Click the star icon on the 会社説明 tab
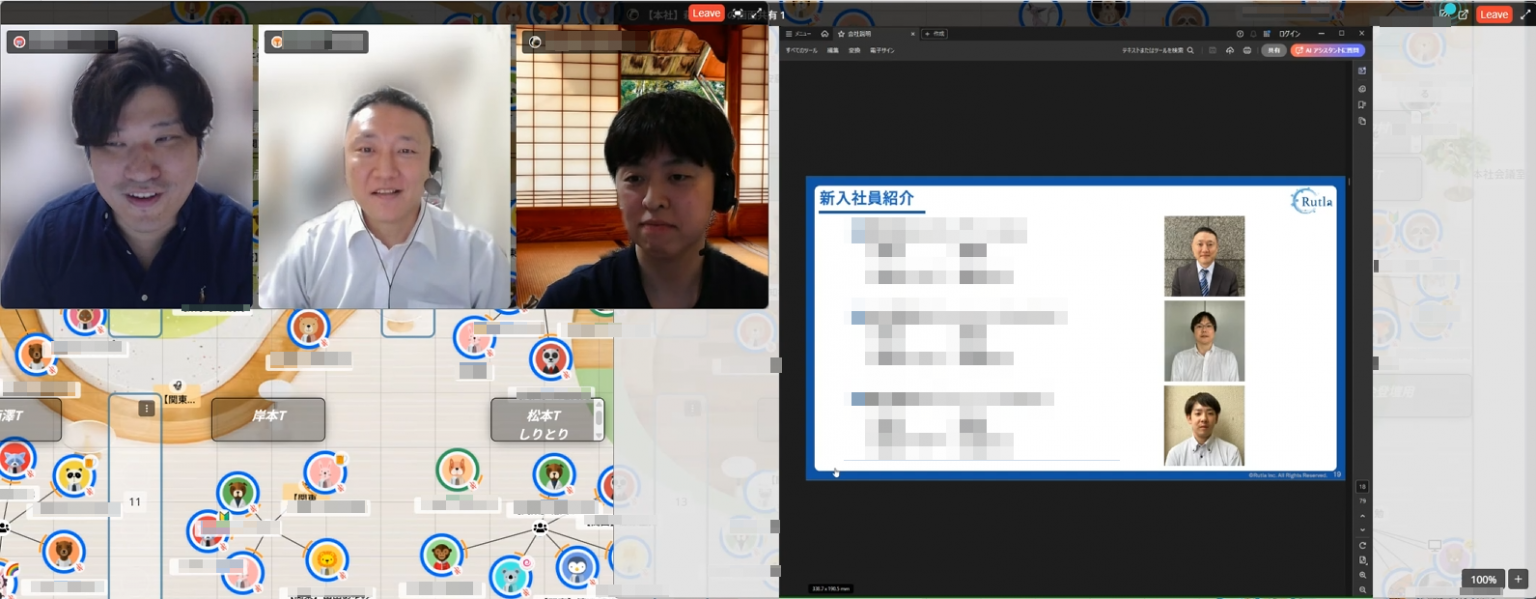The image size is (1536, 599). point(841,34)
